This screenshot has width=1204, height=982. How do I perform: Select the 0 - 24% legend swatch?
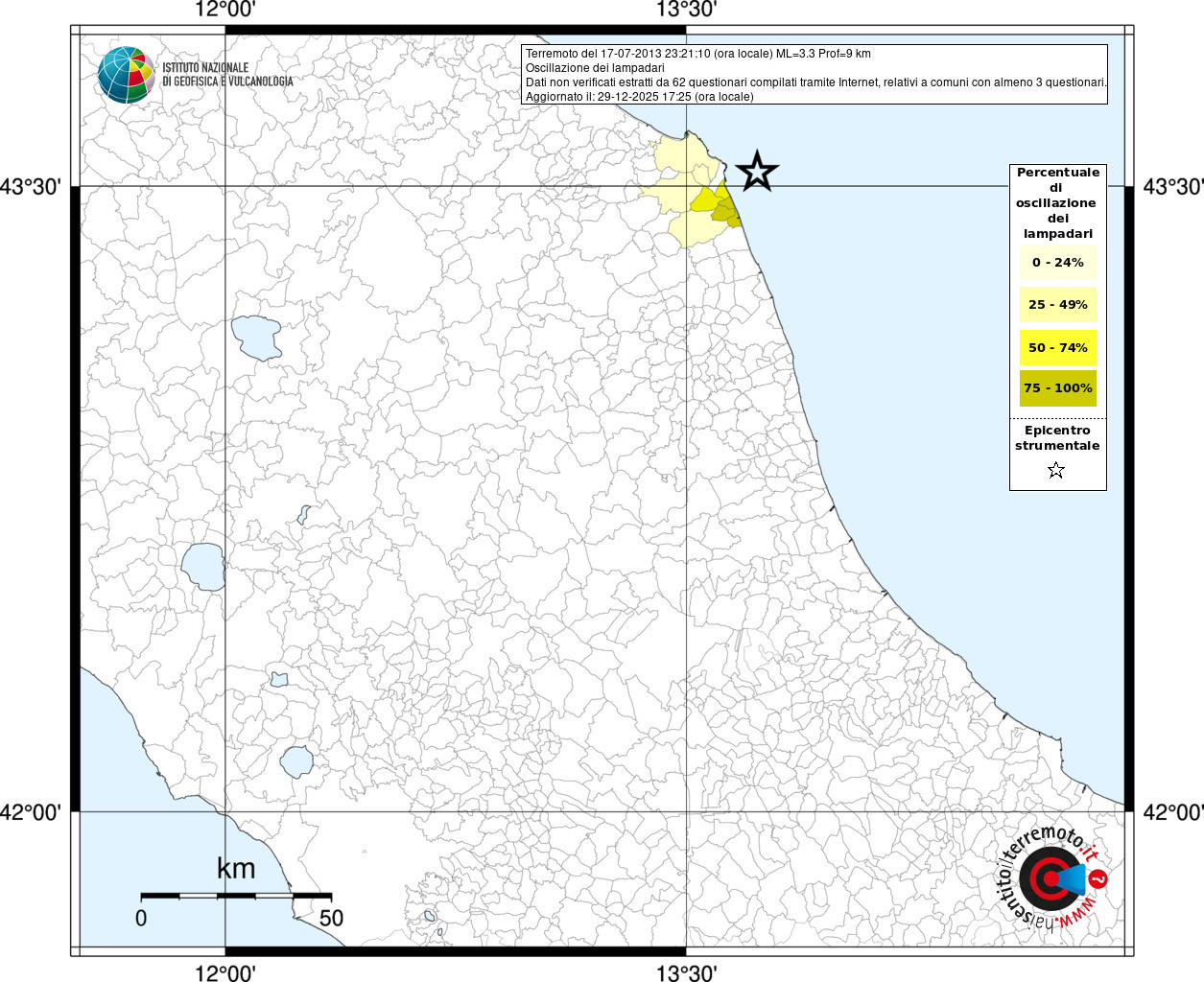(1058, 262)
